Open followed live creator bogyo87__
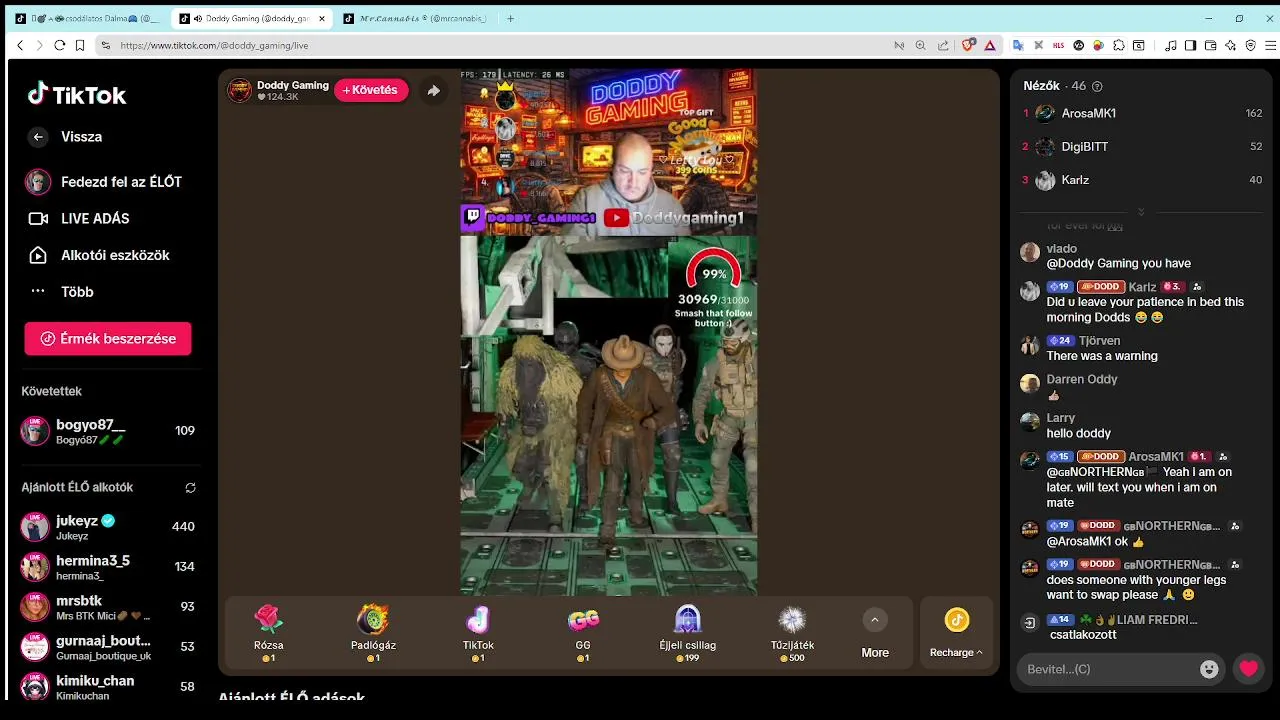Viewport: 1280px width, 720px height. click(x=108, y=431)
